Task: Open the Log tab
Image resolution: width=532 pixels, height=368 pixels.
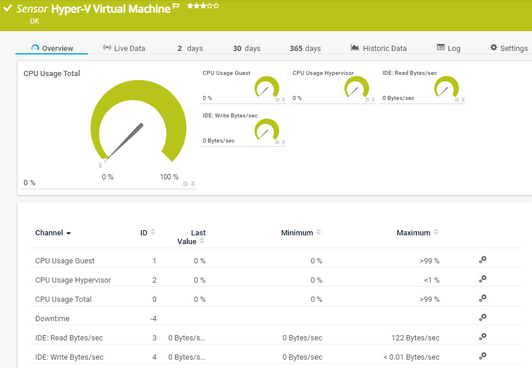Action: pos(449,48)
